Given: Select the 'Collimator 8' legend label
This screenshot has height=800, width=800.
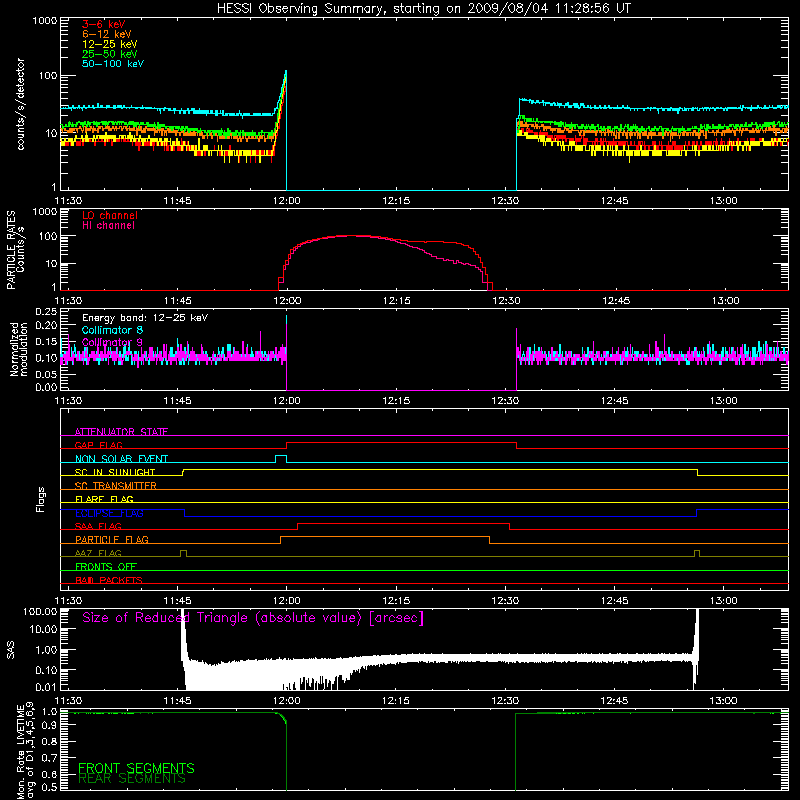Looking at the screenshot, I should [112, 330].
